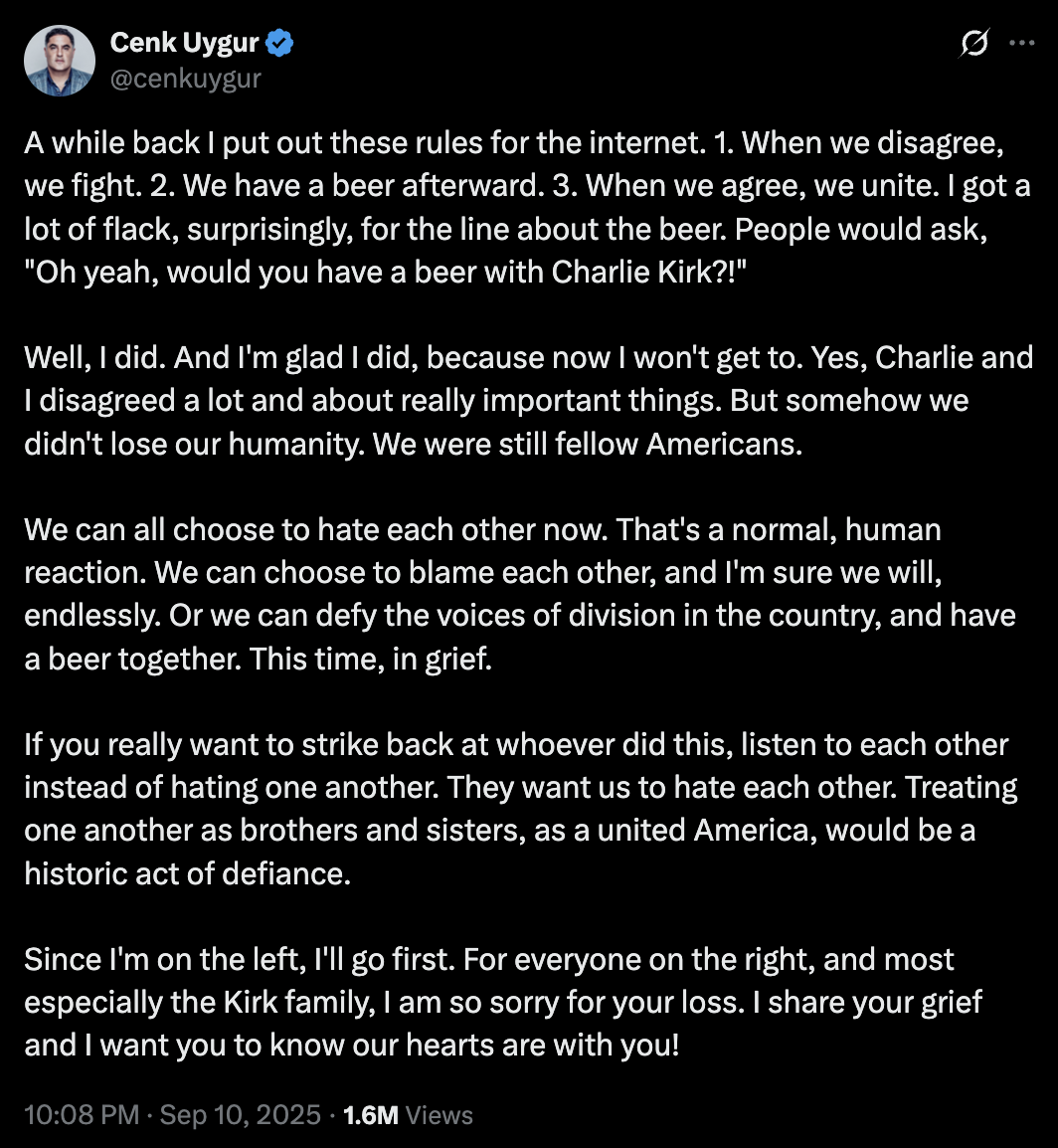Open the 1.6M view count
This screenshot has width=1058, height=1148.
click(x=370, y=1115)
